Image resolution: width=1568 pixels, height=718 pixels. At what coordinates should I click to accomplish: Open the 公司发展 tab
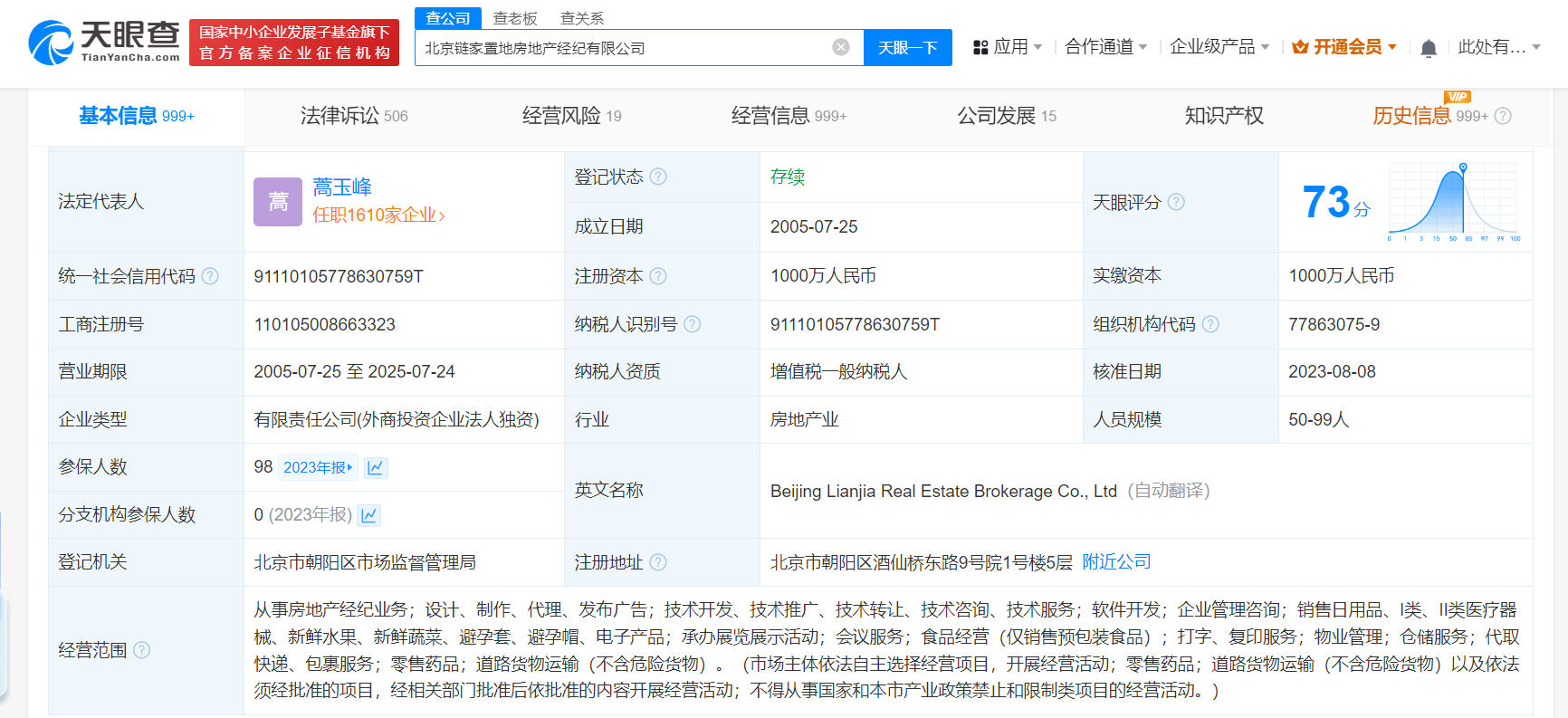[1007, 116]
